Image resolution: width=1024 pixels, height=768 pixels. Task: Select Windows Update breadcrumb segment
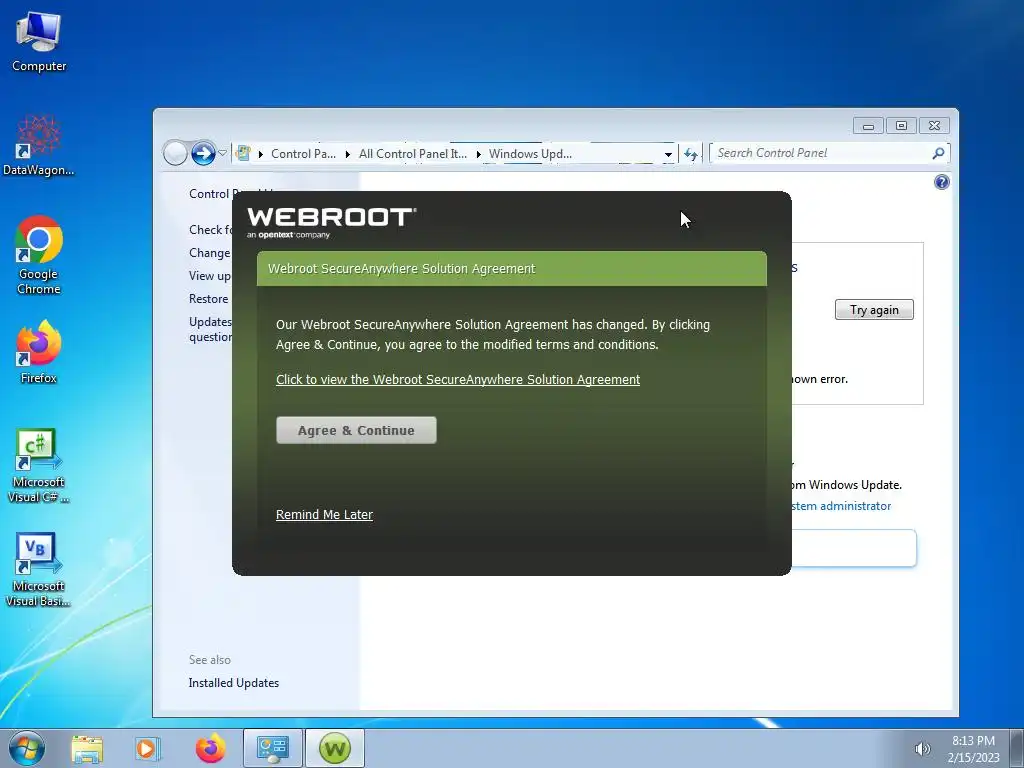point(530,153)
